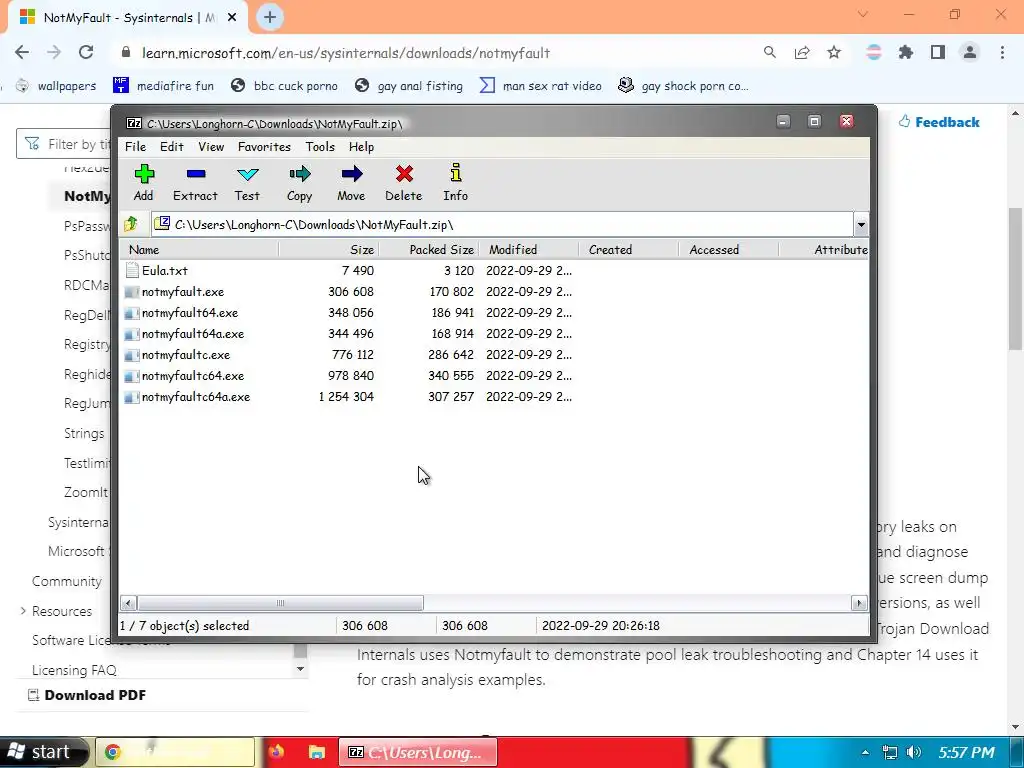Screen dimensions: 1024x768
Task: Go up one folder level in 7-Zip
Action: coord(131,225)
